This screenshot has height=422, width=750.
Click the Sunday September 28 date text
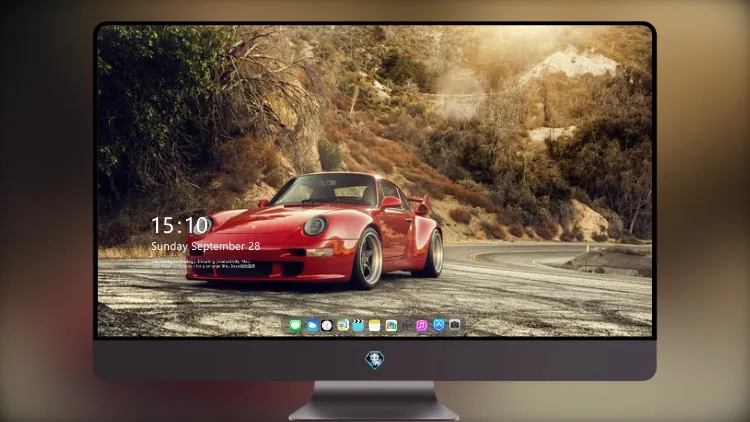pyautogui.click(x=206, y=246)
